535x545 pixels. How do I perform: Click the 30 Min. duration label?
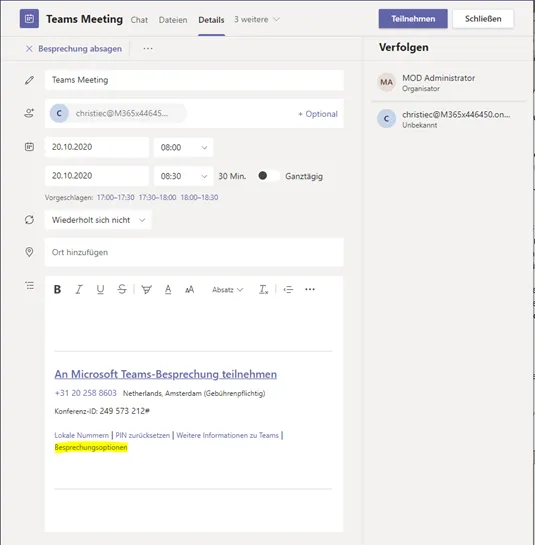[x=232, y=176]
